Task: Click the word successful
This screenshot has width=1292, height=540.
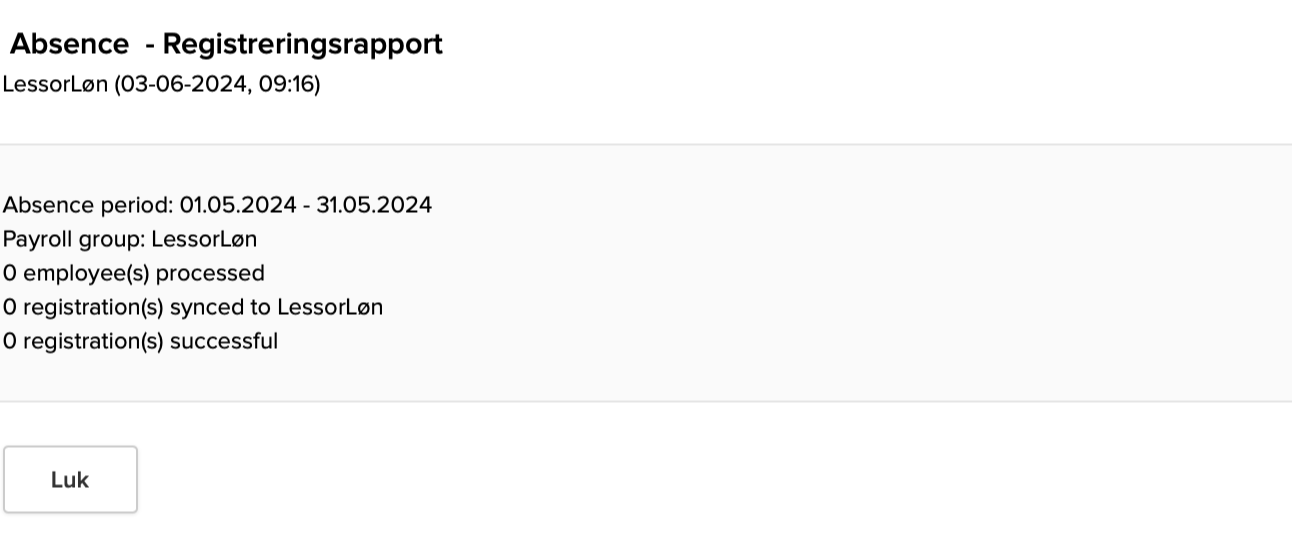Action: coord(224,341)
